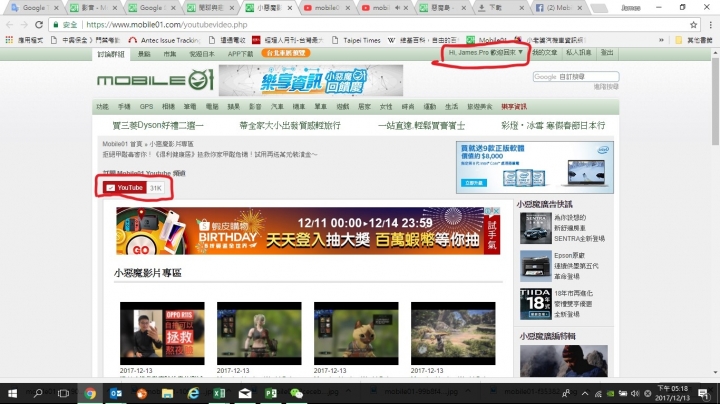720x404 pixels.
Task: Open Excel from the taskbar
Action: pos(219,393)
